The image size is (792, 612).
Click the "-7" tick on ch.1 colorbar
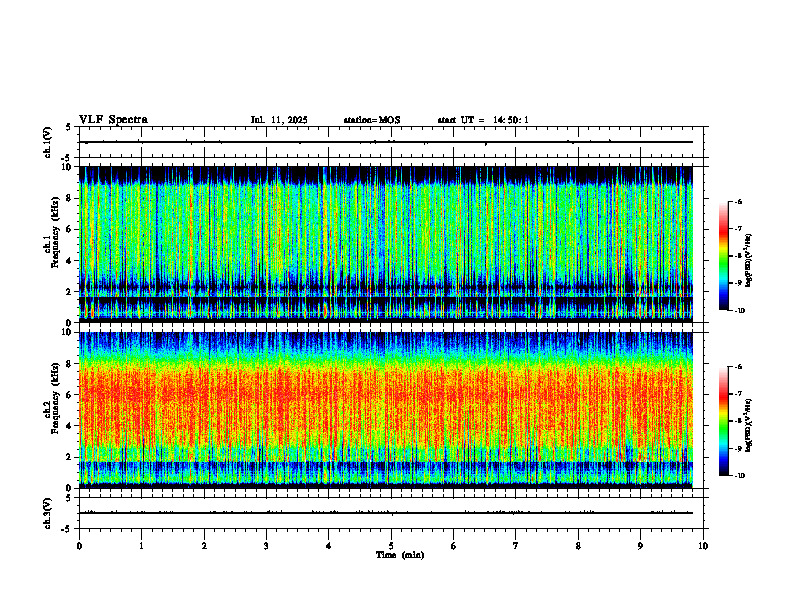(738, 229)
